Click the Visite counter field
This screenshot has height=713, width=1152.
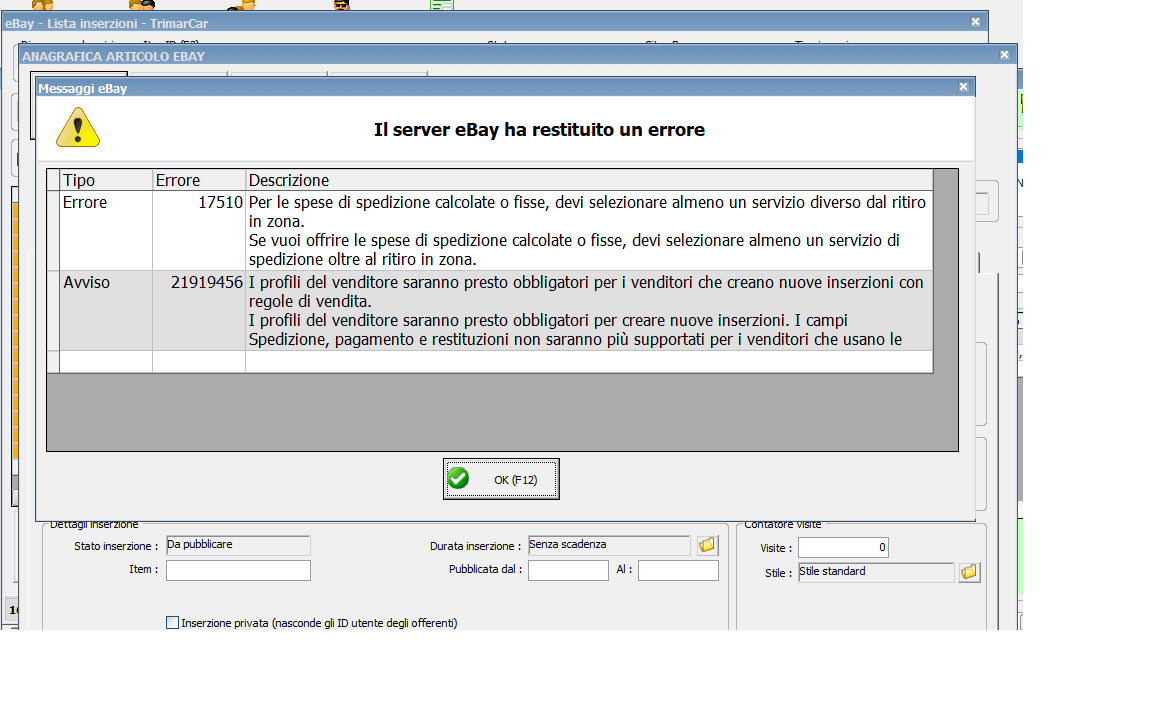click(843, 548)
